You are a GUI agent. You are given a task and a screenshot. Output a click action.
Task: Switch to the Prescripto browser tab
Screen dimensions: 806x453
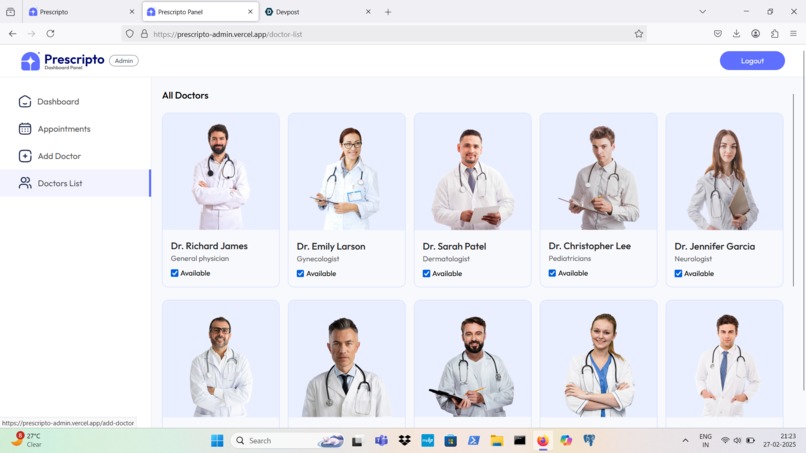tap(81, 12)
